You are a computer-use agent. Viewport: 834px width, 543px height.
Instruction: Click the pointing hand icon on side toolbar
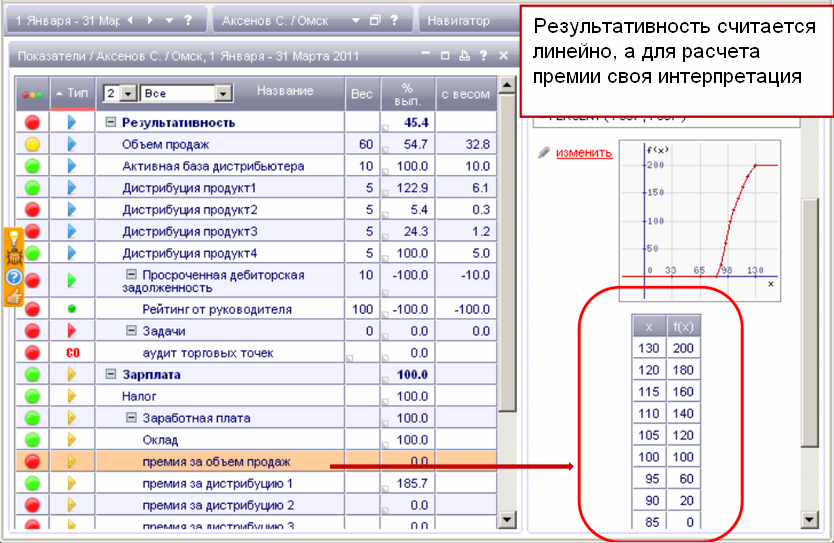point(14,296)
